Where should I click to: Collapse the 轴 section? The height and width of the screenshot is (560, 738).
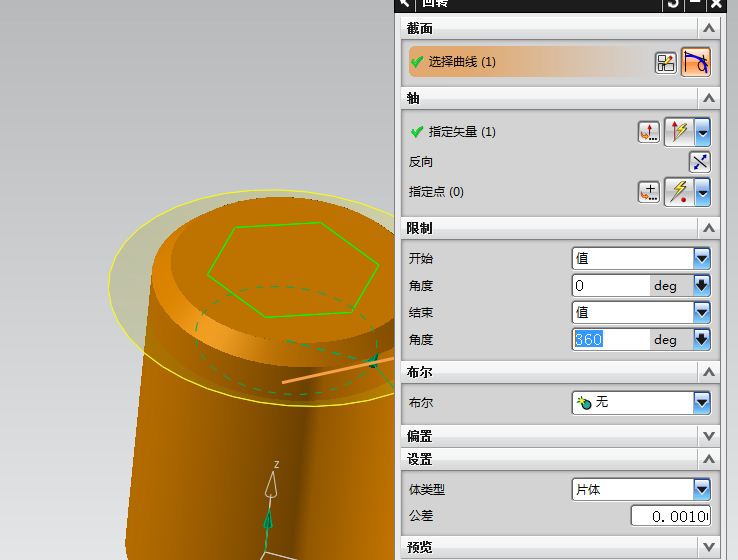coord(709,98)
